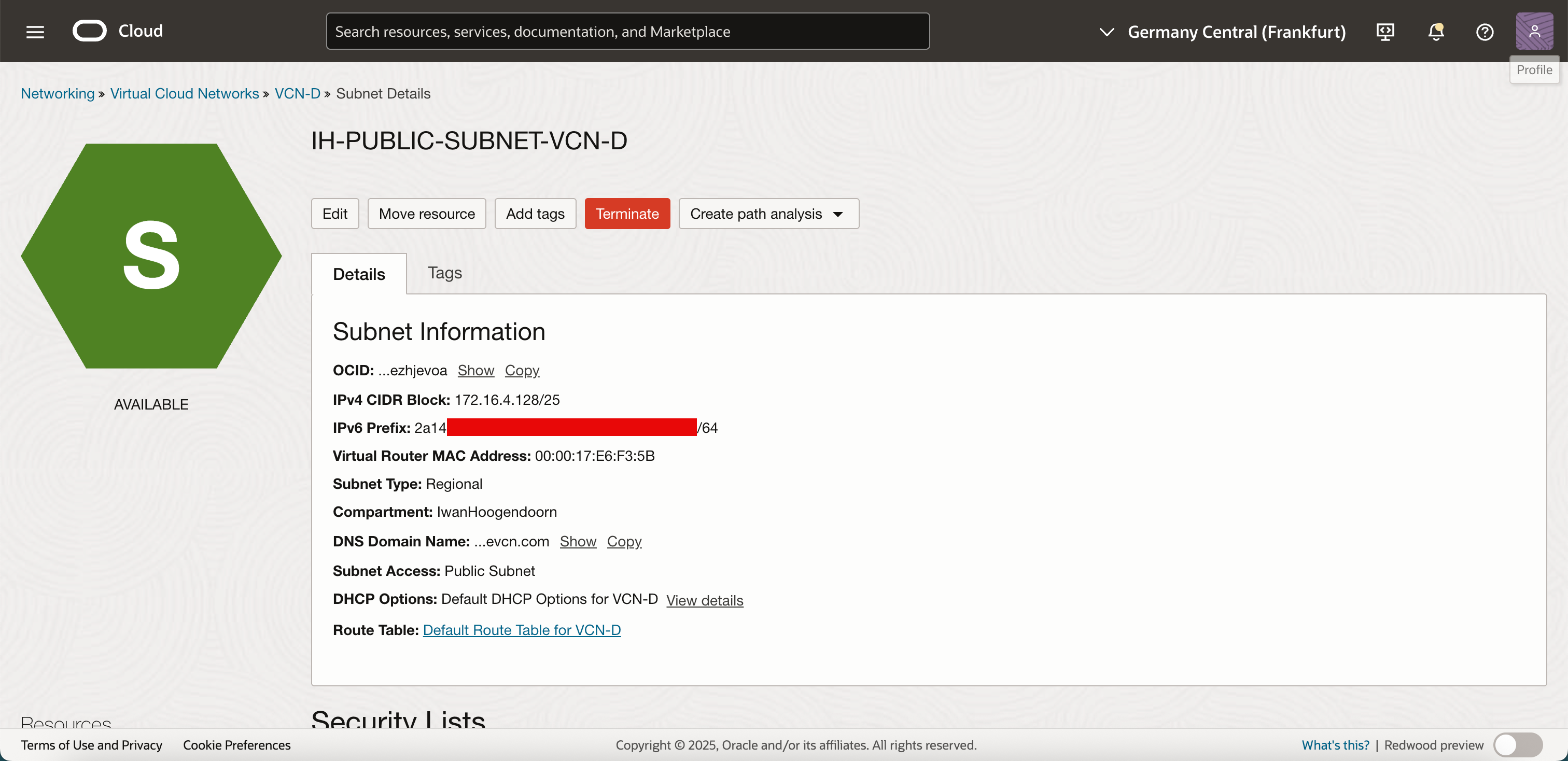Open the hamburger navigation menu
This screenshot has height=761, width=1568.
[35, 32]
